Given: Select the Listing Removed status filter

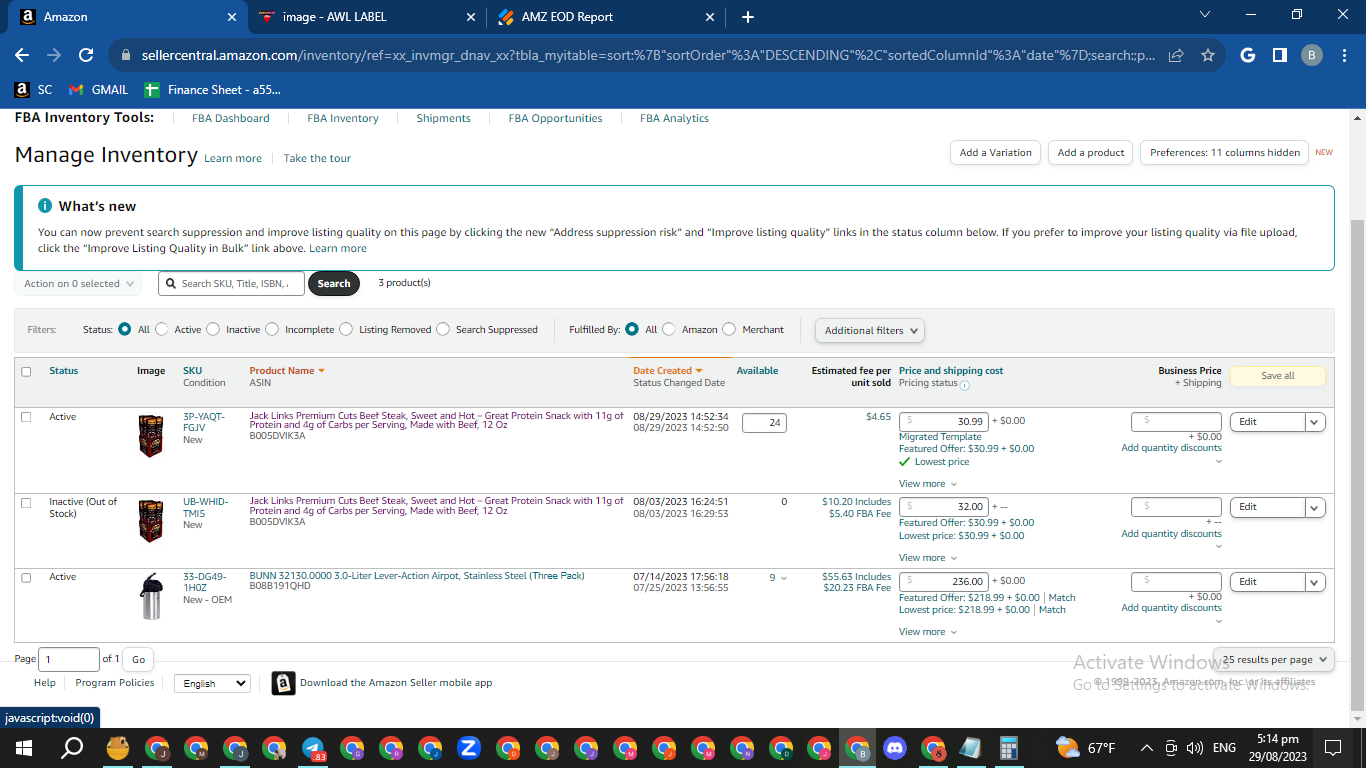Looking at the screenshot, I should 346,329.
